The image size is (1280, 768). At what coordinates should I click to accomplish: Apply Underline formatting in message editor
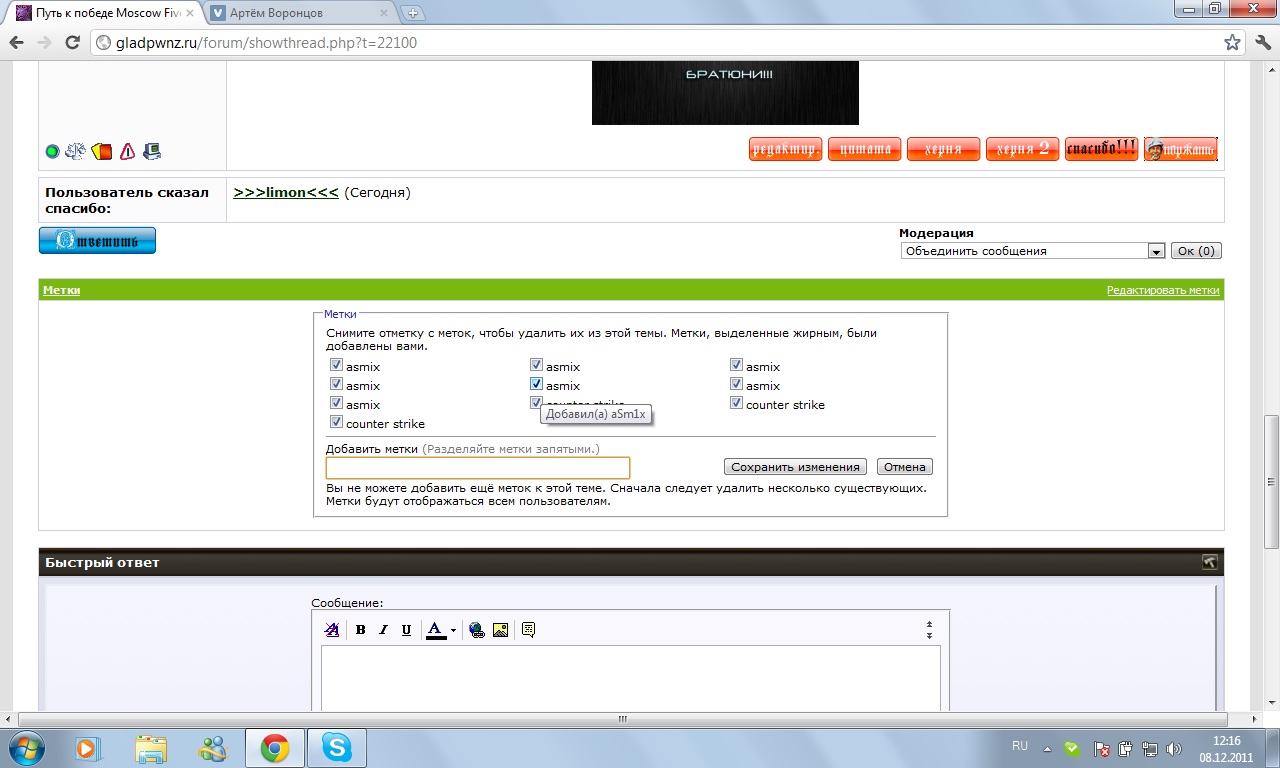coord(406,630)
